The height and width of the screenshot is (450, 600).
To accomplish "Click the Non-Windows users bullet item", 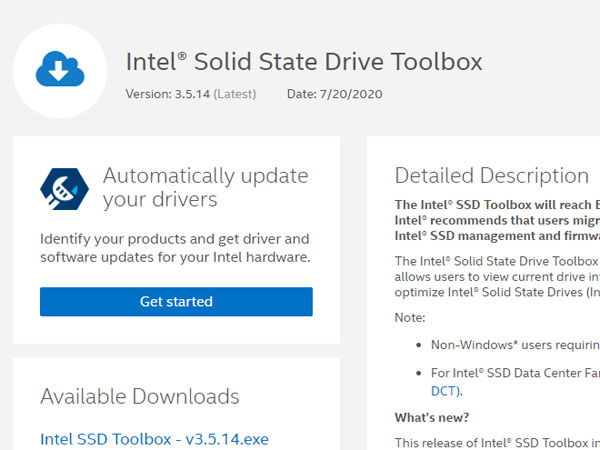I will pos(514,345).
